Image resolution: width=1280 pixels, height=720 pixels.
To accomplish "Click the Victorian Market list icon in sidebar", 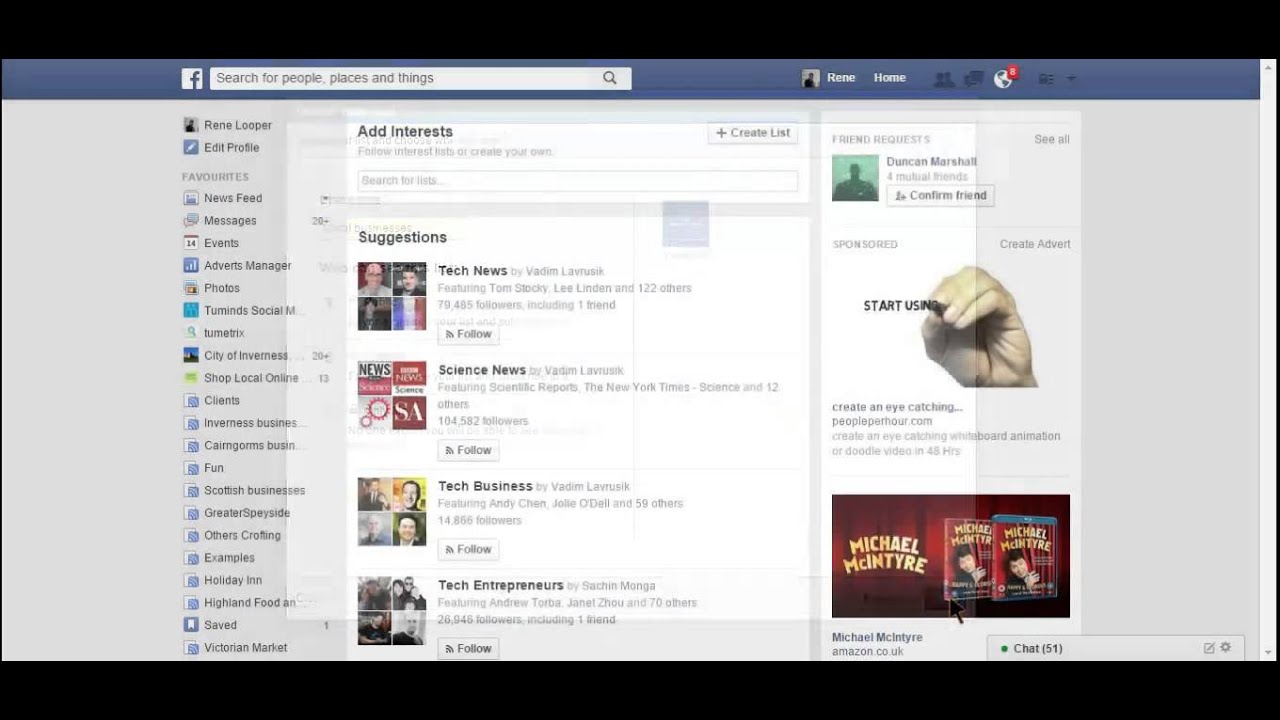I will click(x=191, y=648).
